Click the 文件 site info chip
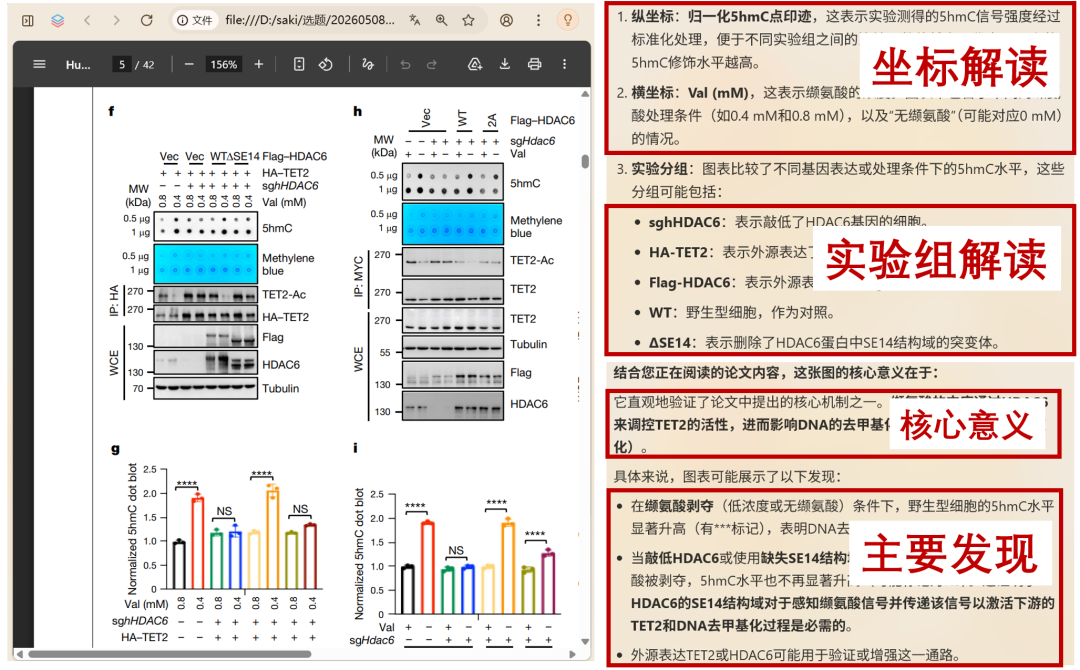Image resolution: width=1080 pixels, height=670 pixels. coord(195,21)
